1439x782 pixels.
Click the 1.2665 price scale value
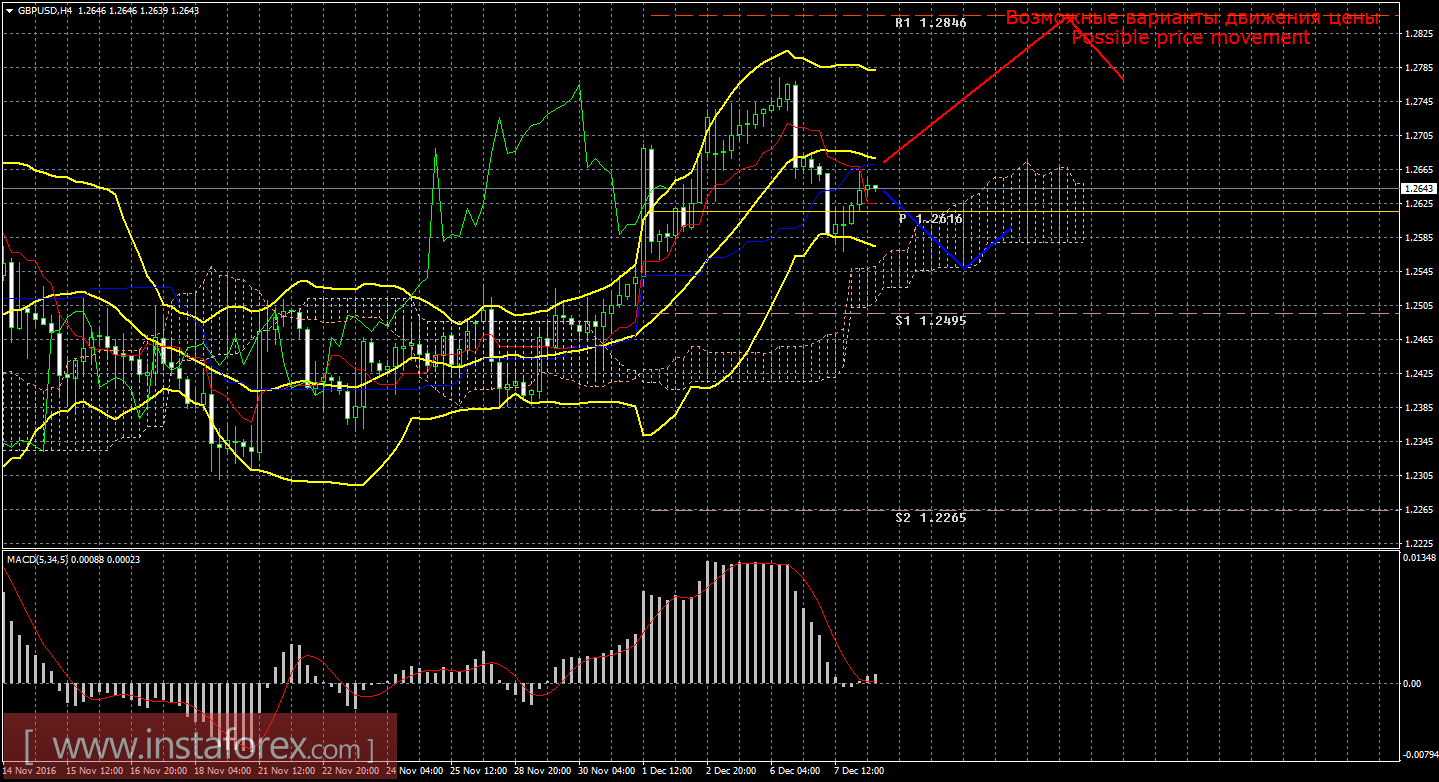(x=1417, y=170)
